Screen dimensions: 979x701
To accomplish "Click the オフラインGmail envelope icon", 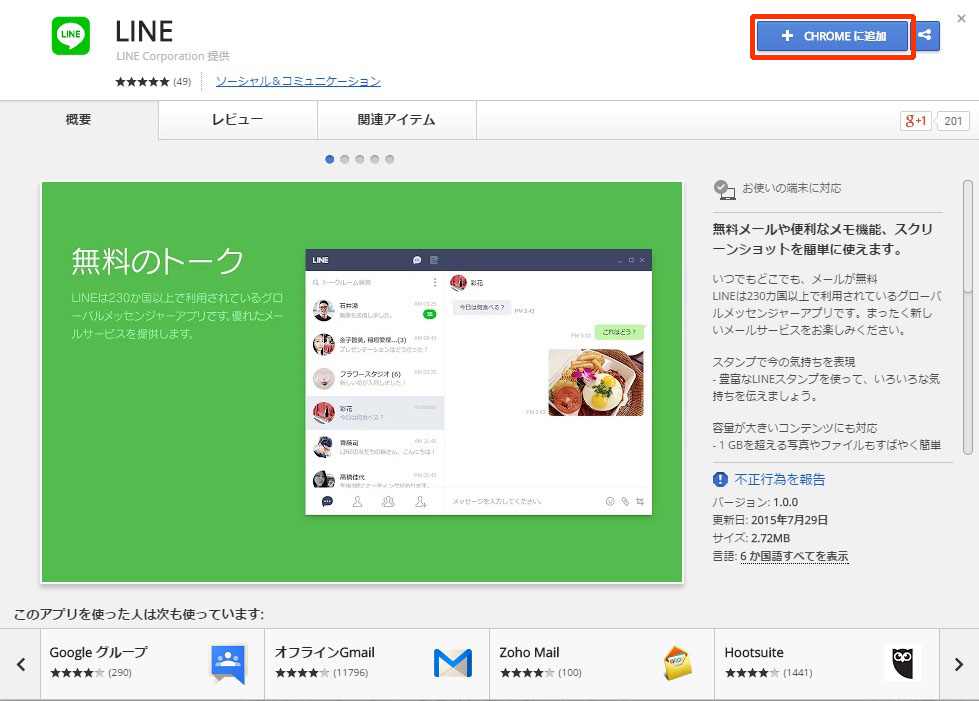I will pyautogui.click(x=453, y=663).
